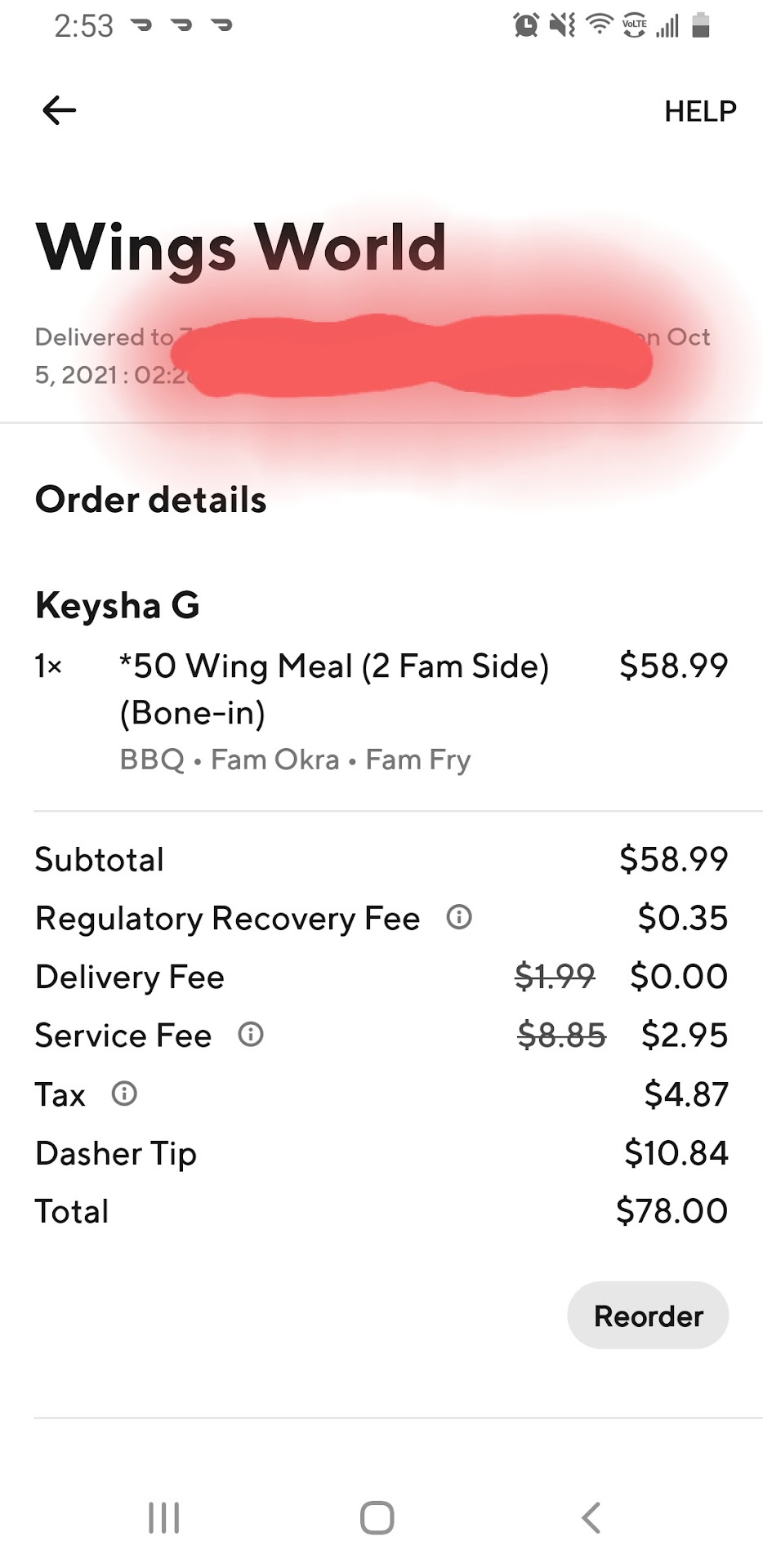Tap the battery status icon
Screen dimensions: 763x1568
701,26
